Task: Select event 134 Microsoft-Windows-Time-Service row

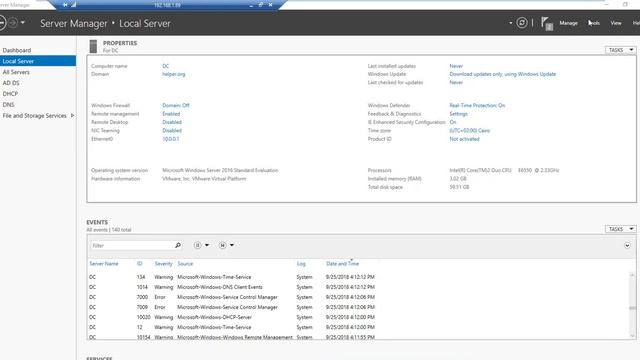Action: tap(232, 277)
